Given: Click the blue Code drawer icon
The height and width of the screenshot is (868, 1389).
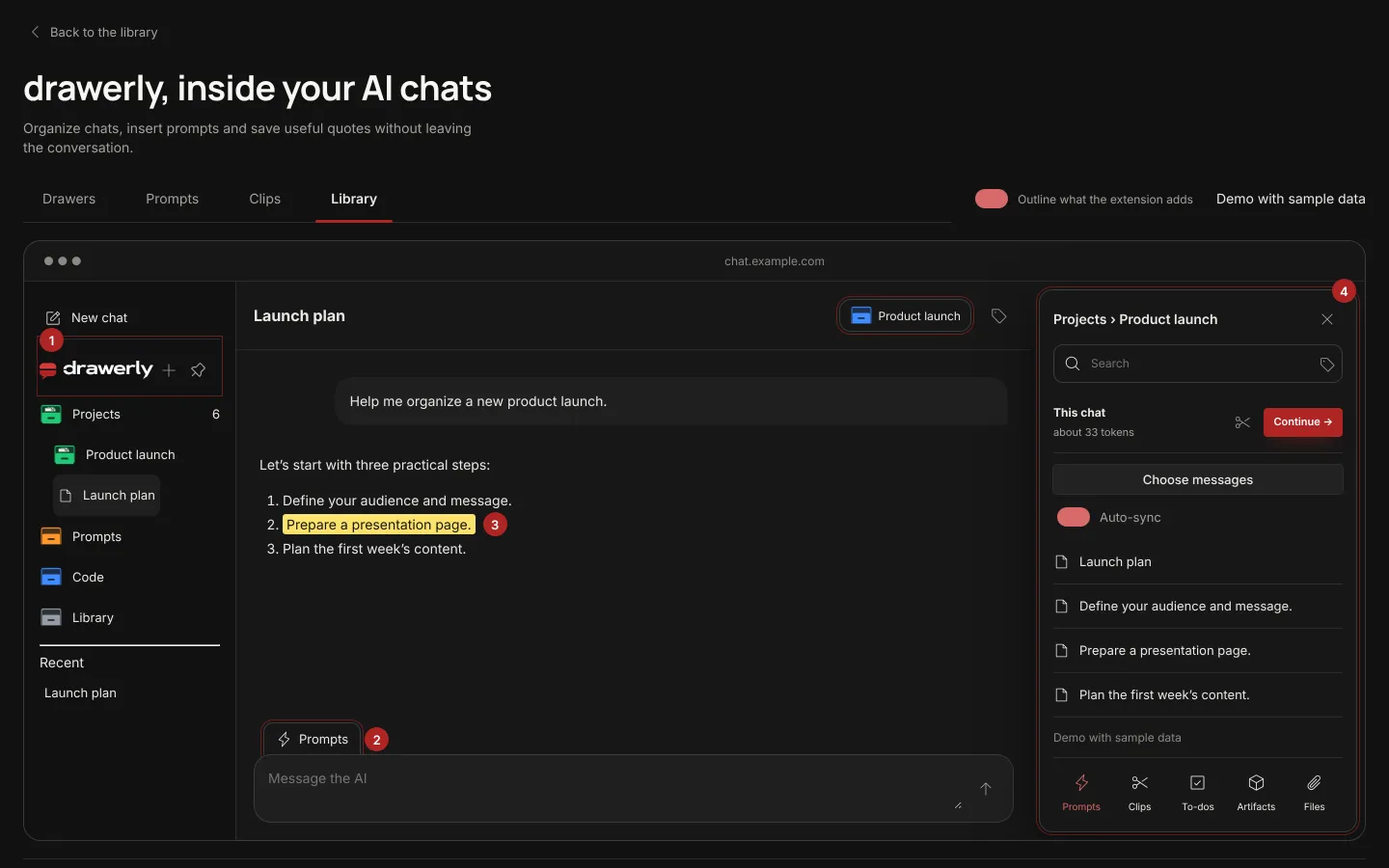Looking at the screenshot, I should pyautogui.click(x=51, y=577).
